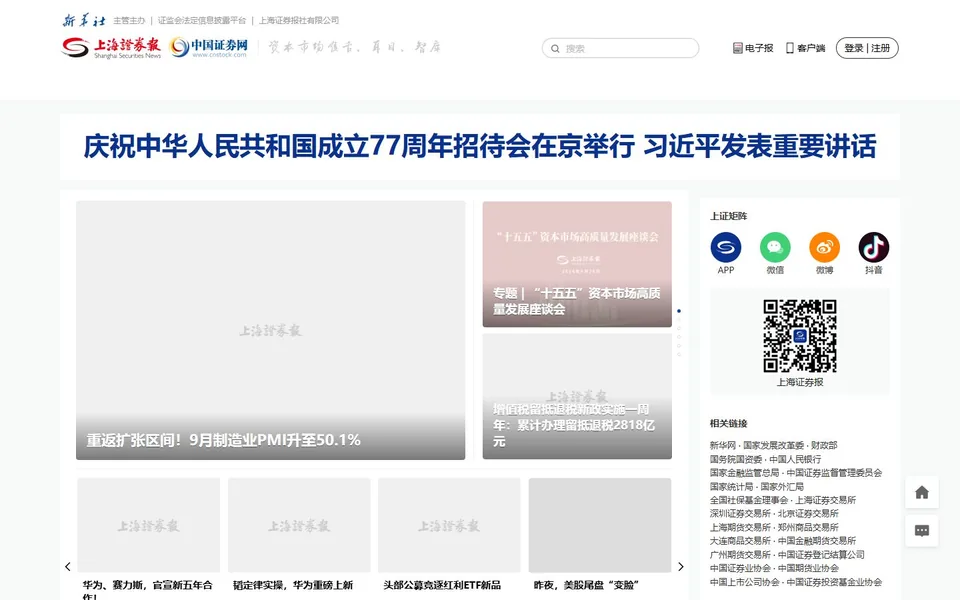Open the 广州期货交易所 link
The height and width of the screenshot is (600, 960).
pos(740,555)
